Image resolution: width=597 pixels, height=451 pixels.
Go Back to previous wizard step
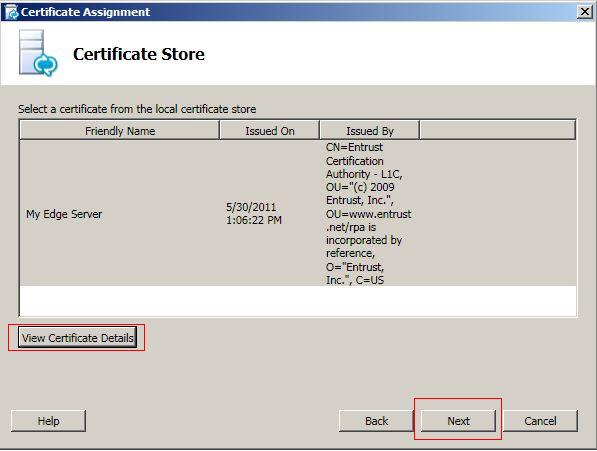pos(376,421)
